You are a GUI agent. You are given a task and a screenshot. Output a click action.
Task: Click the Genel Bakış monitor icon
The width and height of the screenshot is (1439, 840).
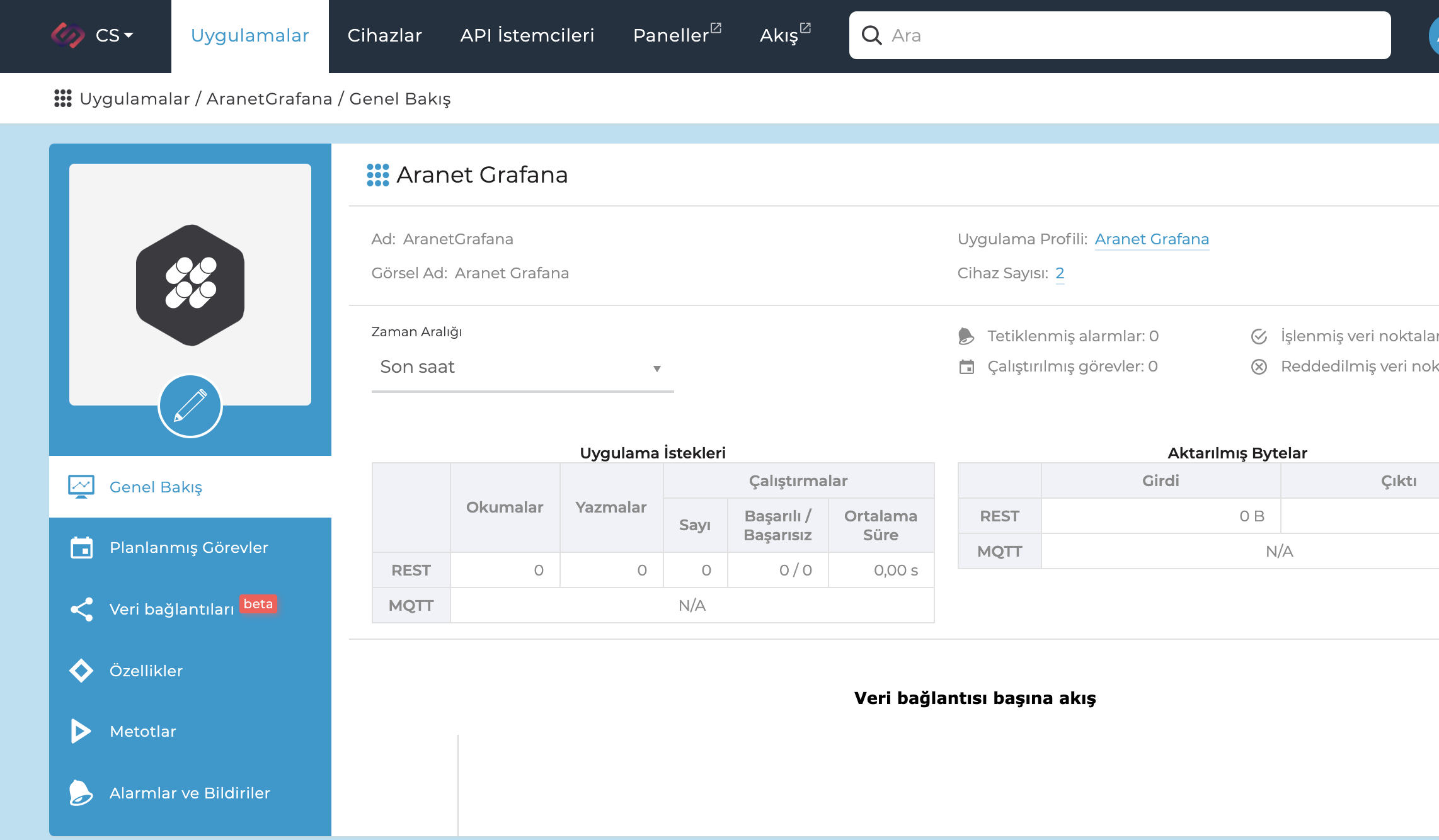pyautogui.click(x=81, y=487)
